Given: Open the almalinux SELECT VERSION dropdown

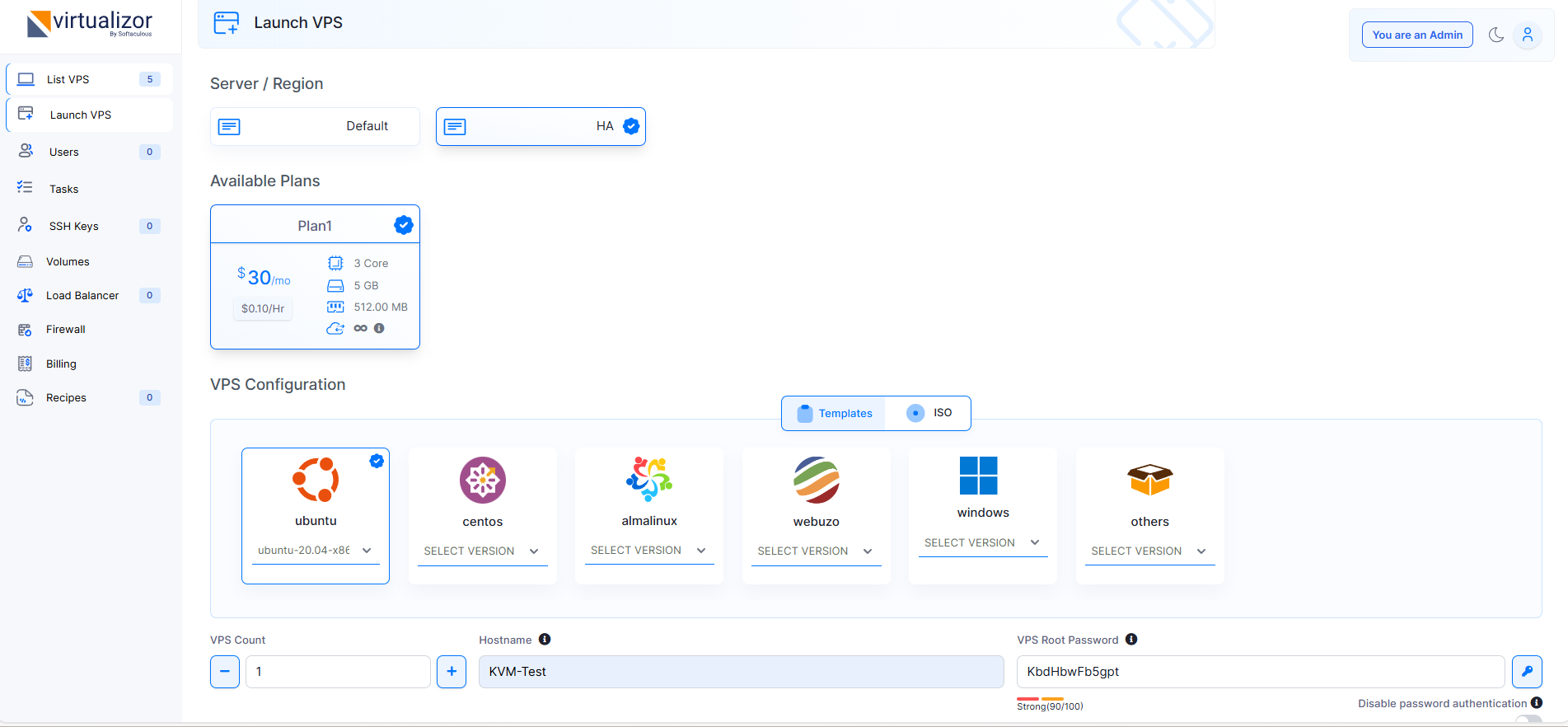Looking at the screenshot, I should tap(649, 550).
